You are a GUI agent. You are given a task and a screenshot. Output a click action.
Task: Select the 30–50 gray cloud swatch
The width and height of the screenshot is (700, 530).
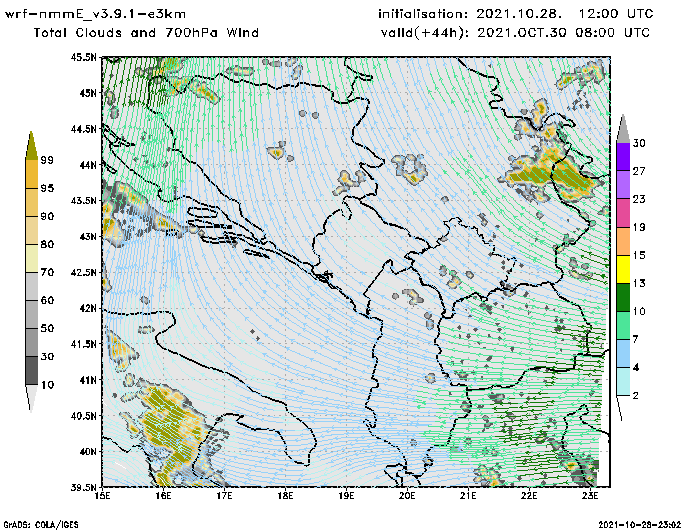[31, 342]
